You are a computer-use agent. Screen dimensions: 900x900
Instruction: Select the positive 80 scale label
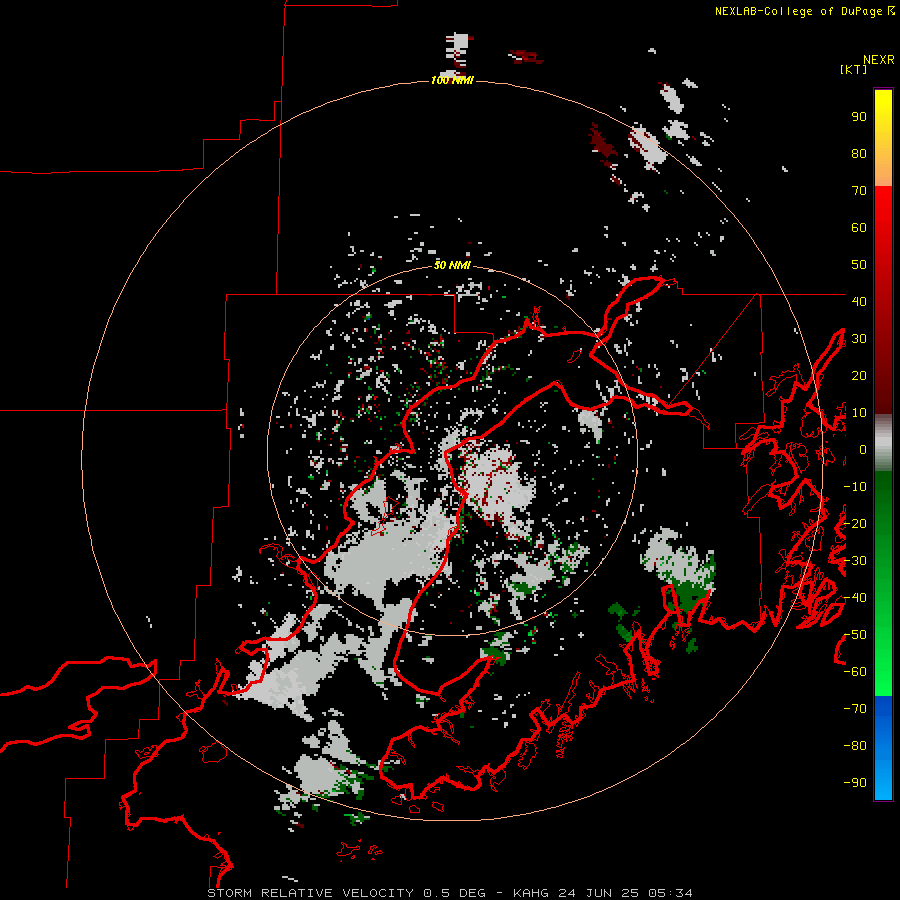click(859, 153)
